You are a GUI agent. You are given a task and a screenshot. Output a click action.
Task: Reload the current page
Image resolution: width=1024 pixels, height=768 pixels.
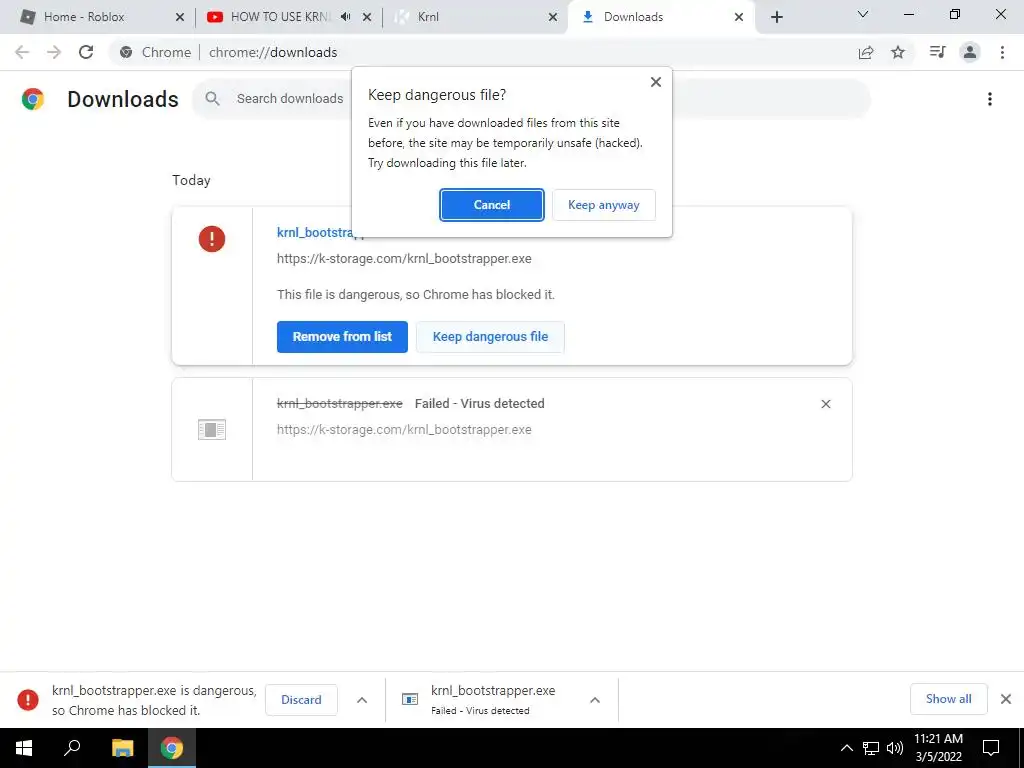86,52
